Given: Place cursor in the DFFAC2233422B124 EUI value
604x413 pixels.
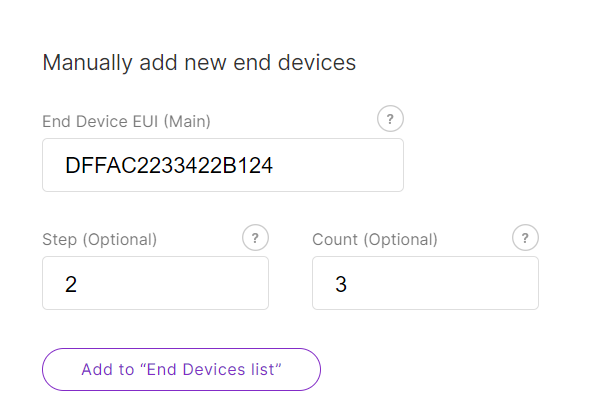Looking at the screenshot, I should click(169, 166).
